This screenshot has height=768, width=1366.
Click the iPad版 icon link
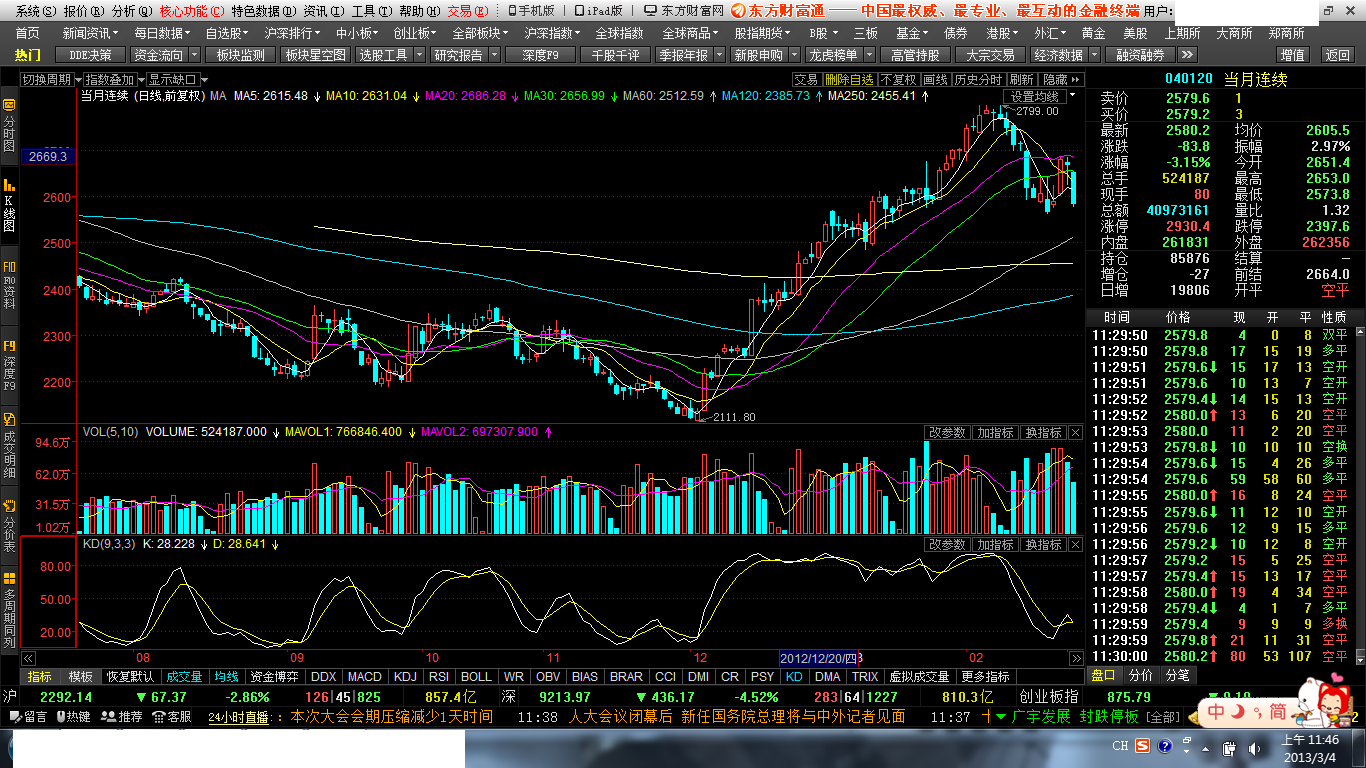(599, 11)
